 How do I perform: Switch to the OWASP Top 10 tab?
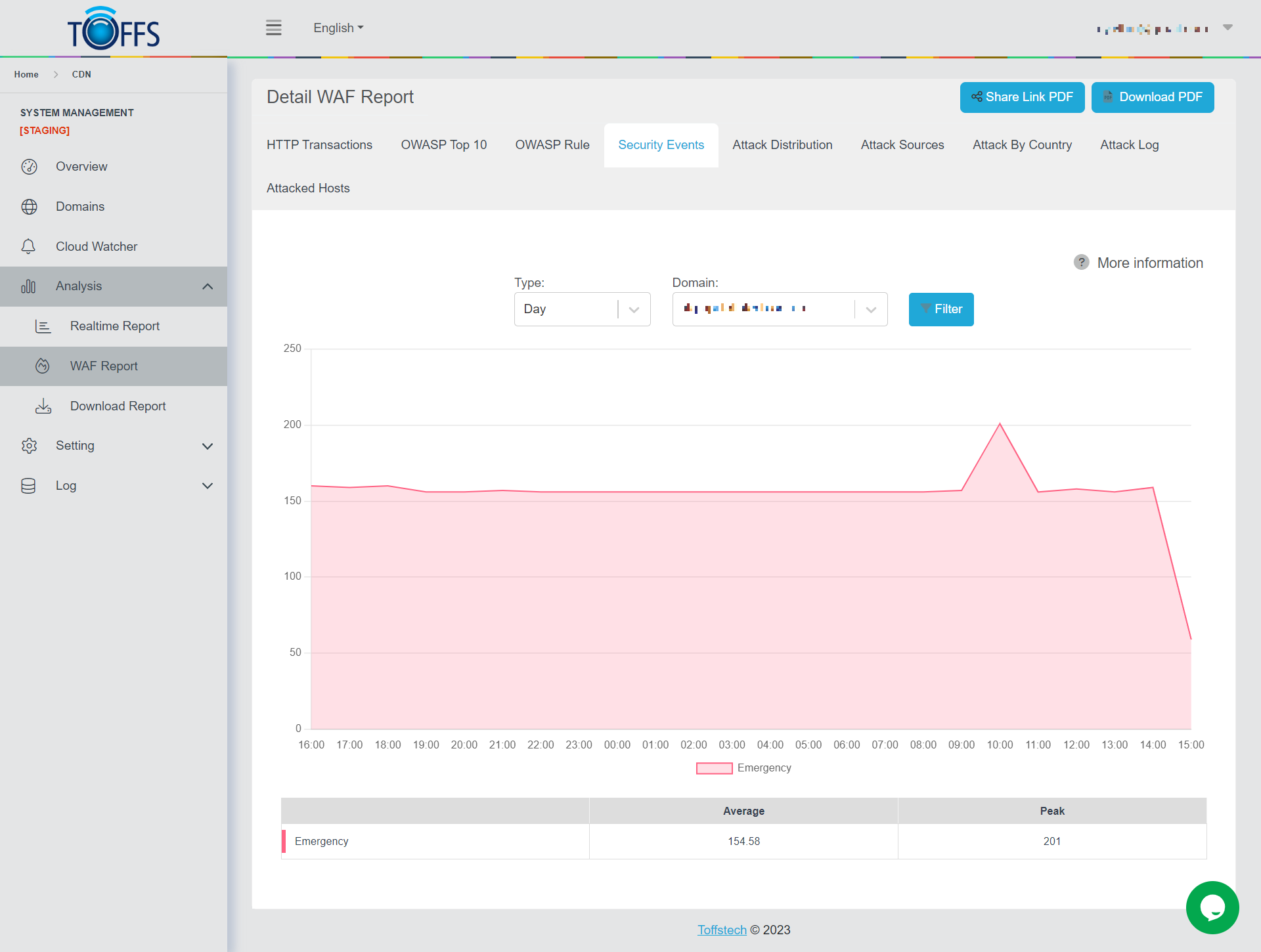click(x=443, y=145)
